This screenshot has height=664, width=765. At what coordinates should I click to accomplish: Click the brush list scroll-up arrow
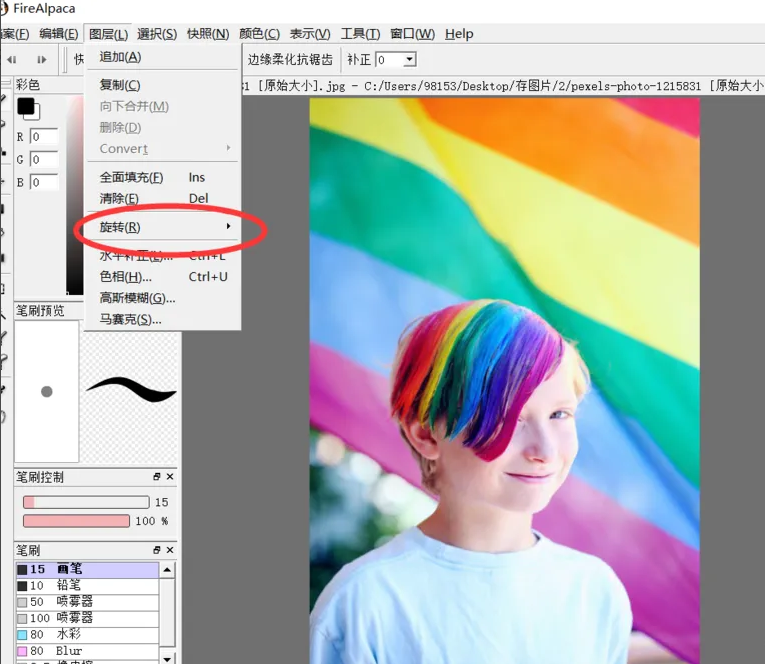point(167,569)
